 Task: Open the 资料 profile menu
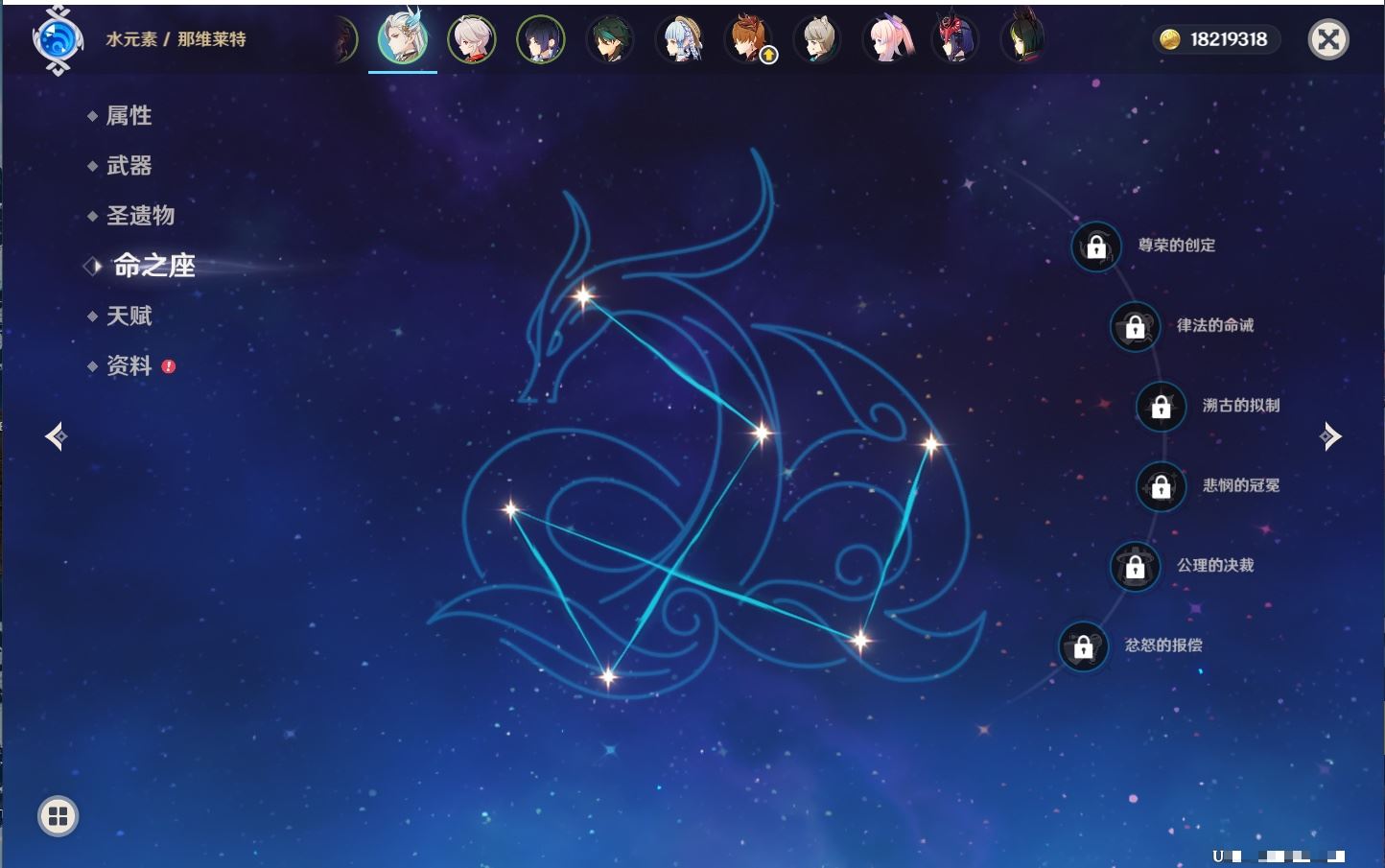[x=129, y=365]
